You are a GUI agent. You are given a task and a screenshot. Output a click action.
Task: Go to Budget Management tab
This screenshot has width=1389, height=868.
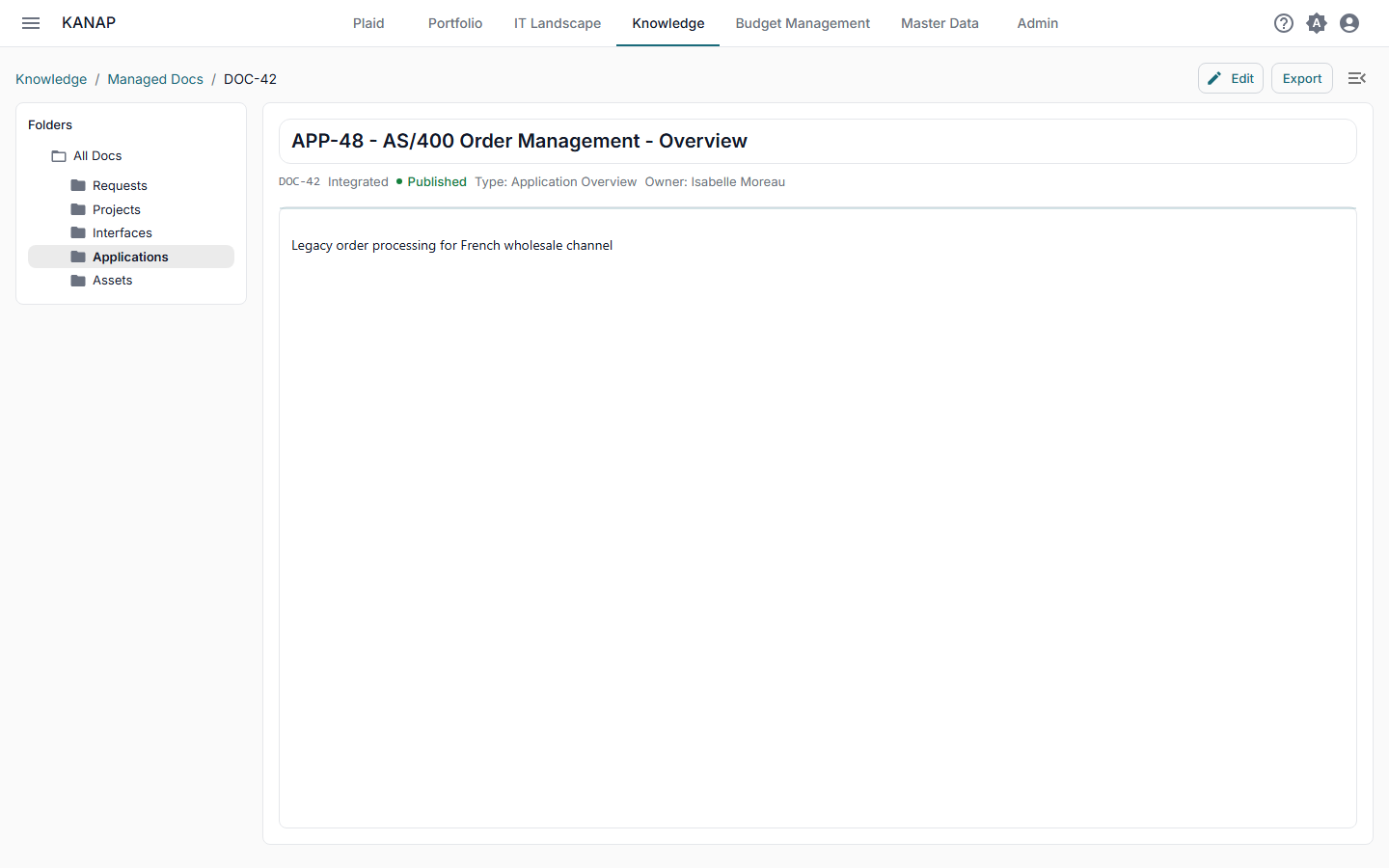pyautogui.click(x=803, y=23)
